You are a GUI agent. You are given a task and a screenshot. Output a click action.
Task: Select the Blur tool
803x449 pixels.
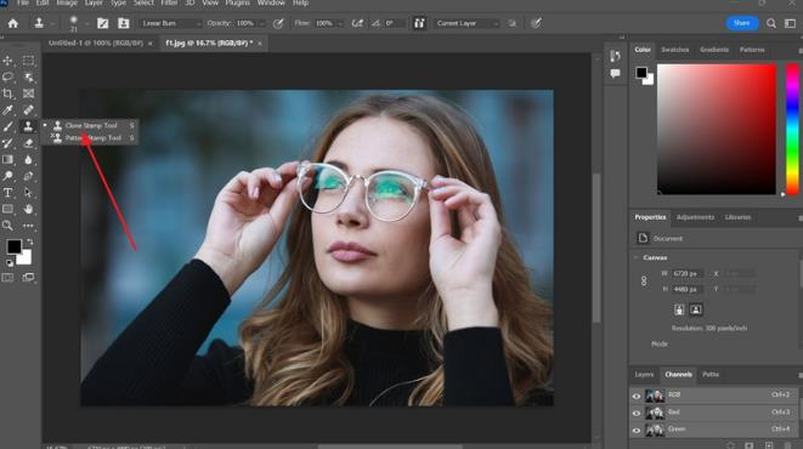29,160
